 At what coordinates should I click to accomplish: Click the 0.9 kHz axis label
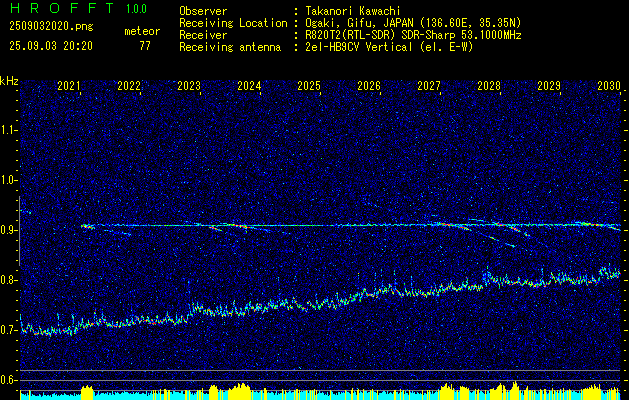click(9, 230)
